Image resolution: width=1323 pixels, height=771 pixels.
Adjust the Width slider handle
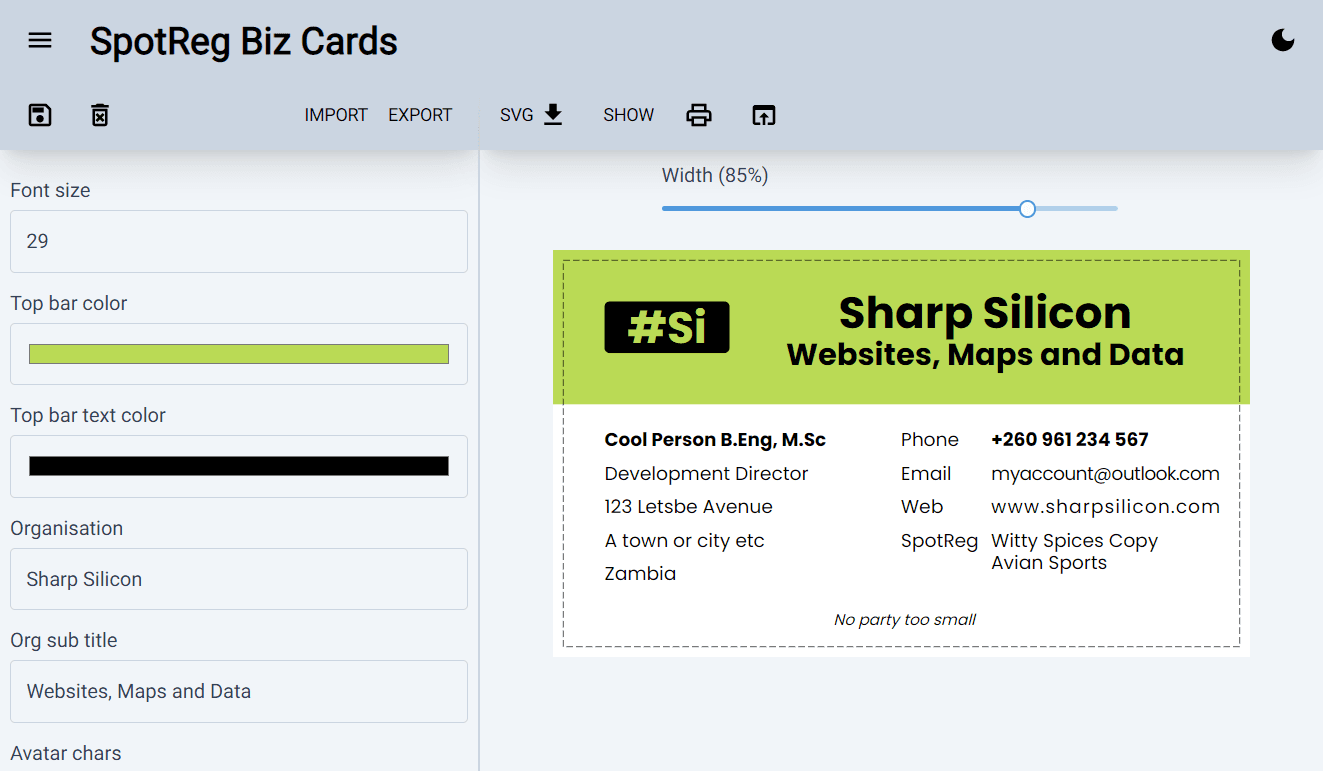(x=1027, y=209)
